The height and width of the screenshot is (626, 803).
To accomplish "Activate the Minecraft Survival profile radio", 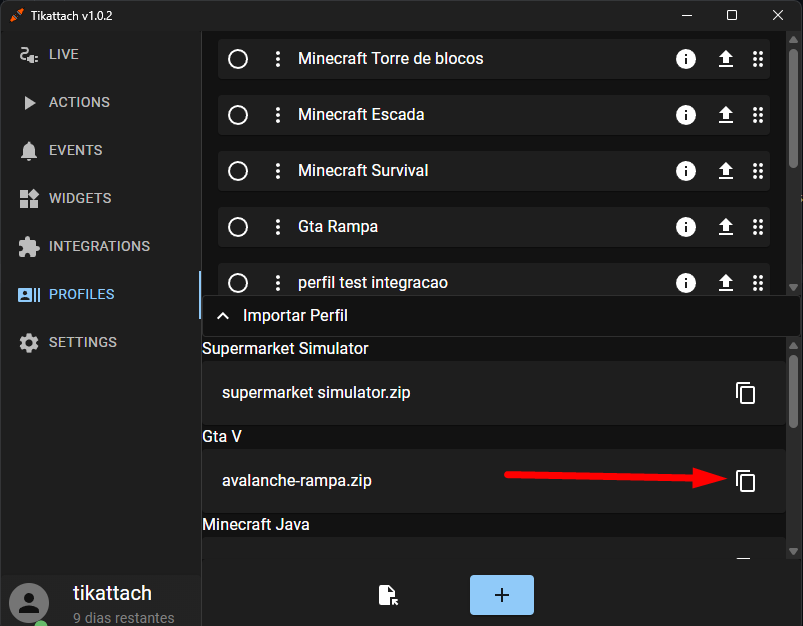I will pos(238,171).
